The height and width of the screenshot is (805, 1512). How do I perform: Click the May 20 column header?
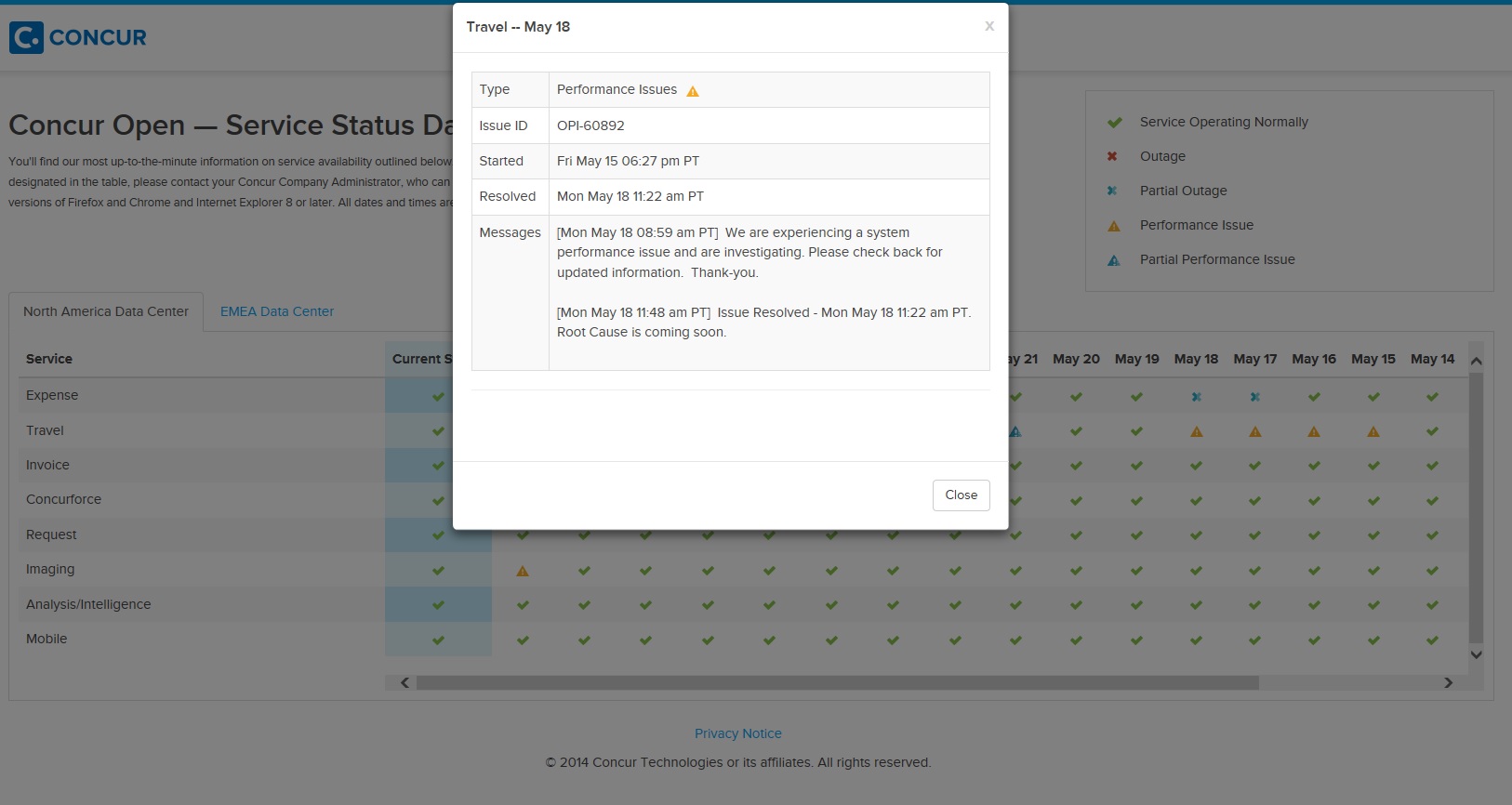[1076, 359]
